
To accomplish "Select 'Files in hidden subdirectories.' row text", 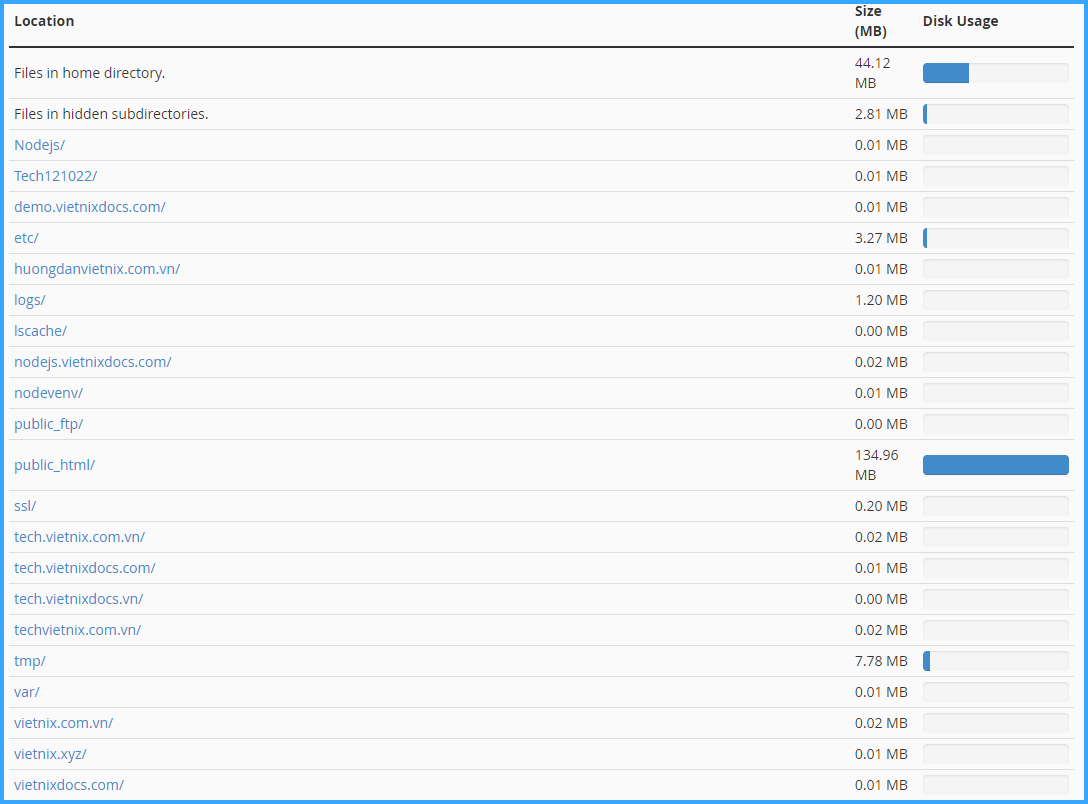I will click(111, 114).
